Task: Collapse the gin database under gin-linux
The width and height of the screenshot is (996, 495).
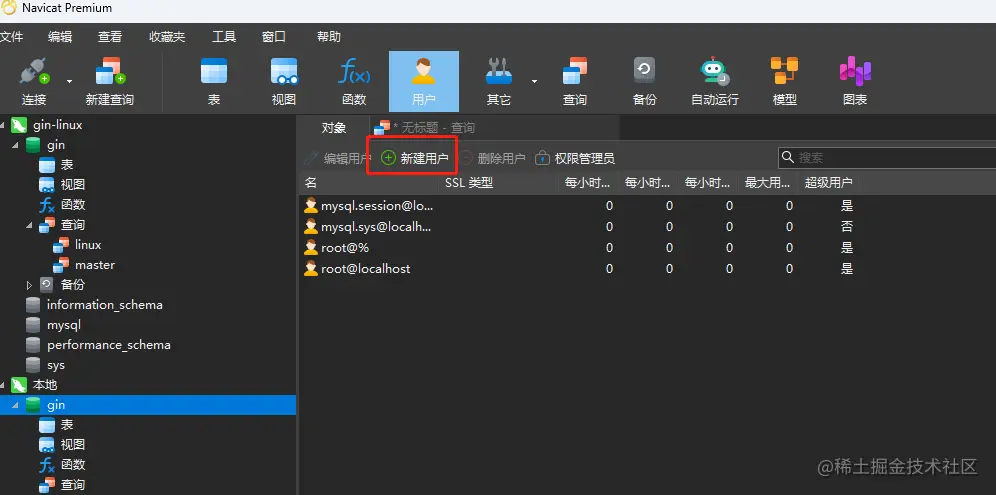Action: (x=15, y=145)
